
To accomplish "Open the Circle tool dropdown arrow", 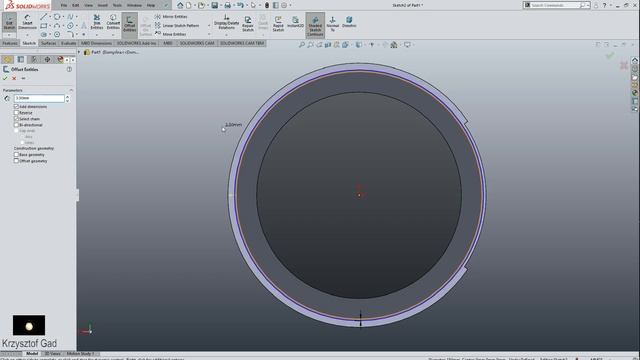I will coord(63,17).
